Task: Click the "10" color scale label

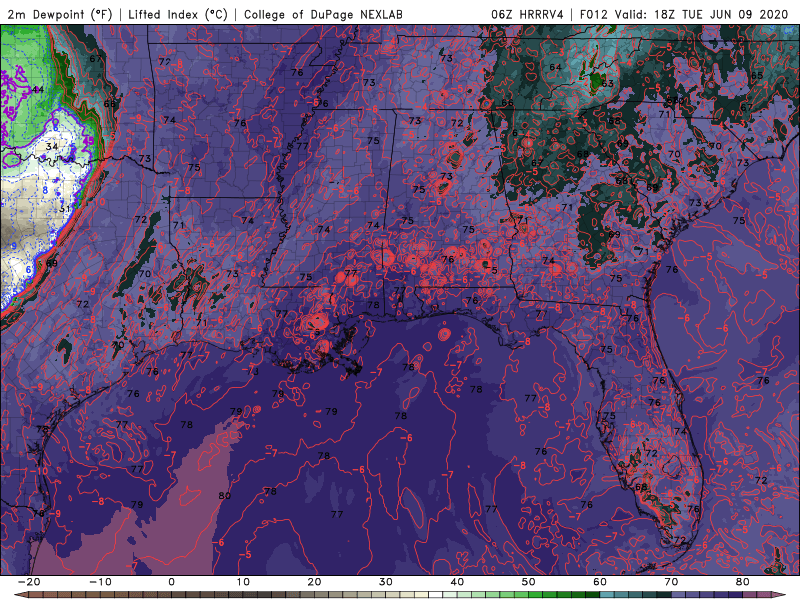Action: coord(243,582)
